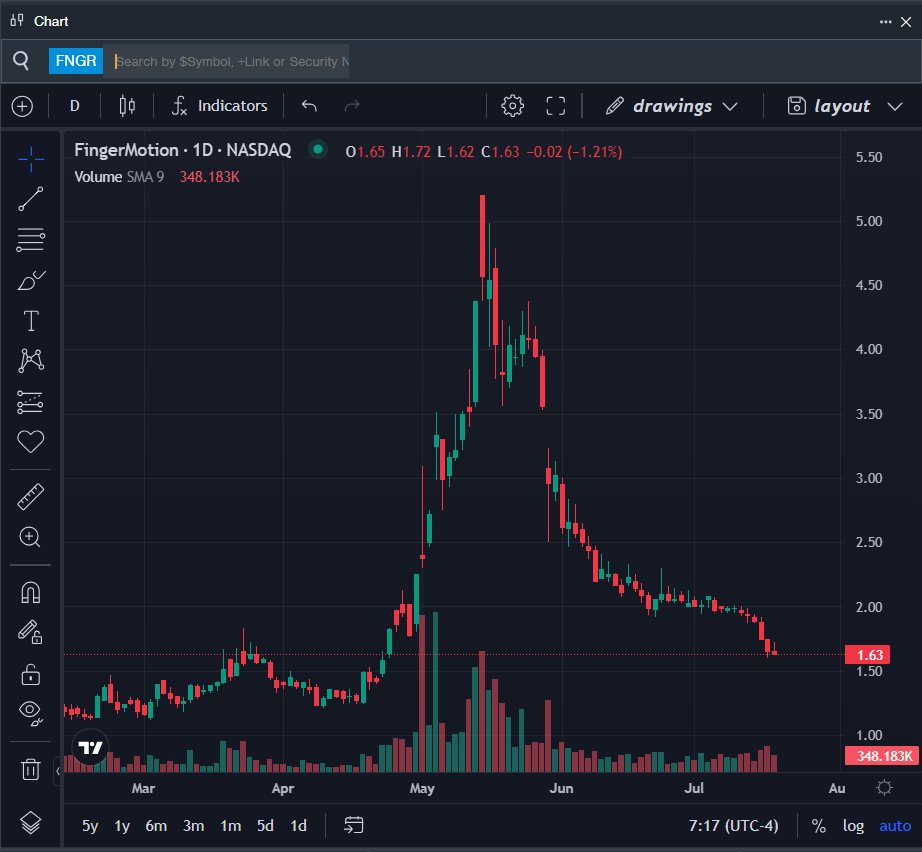Select the brush drawing tool

click(31, 281)
